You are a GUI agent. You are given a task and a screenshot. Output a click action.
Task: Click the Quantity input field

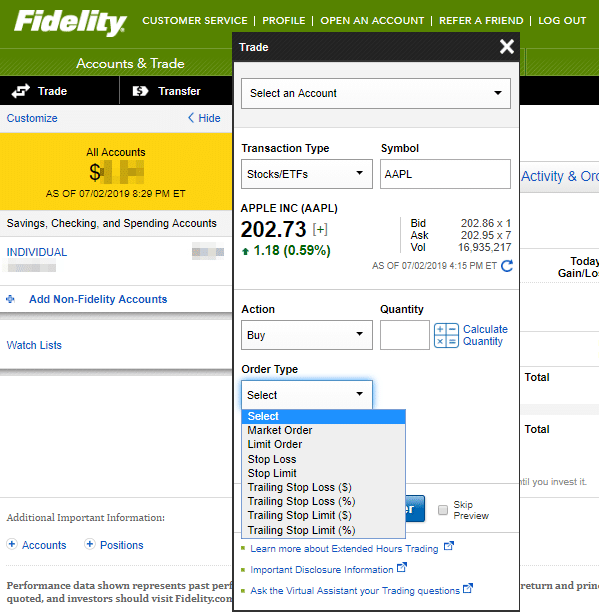405,335
